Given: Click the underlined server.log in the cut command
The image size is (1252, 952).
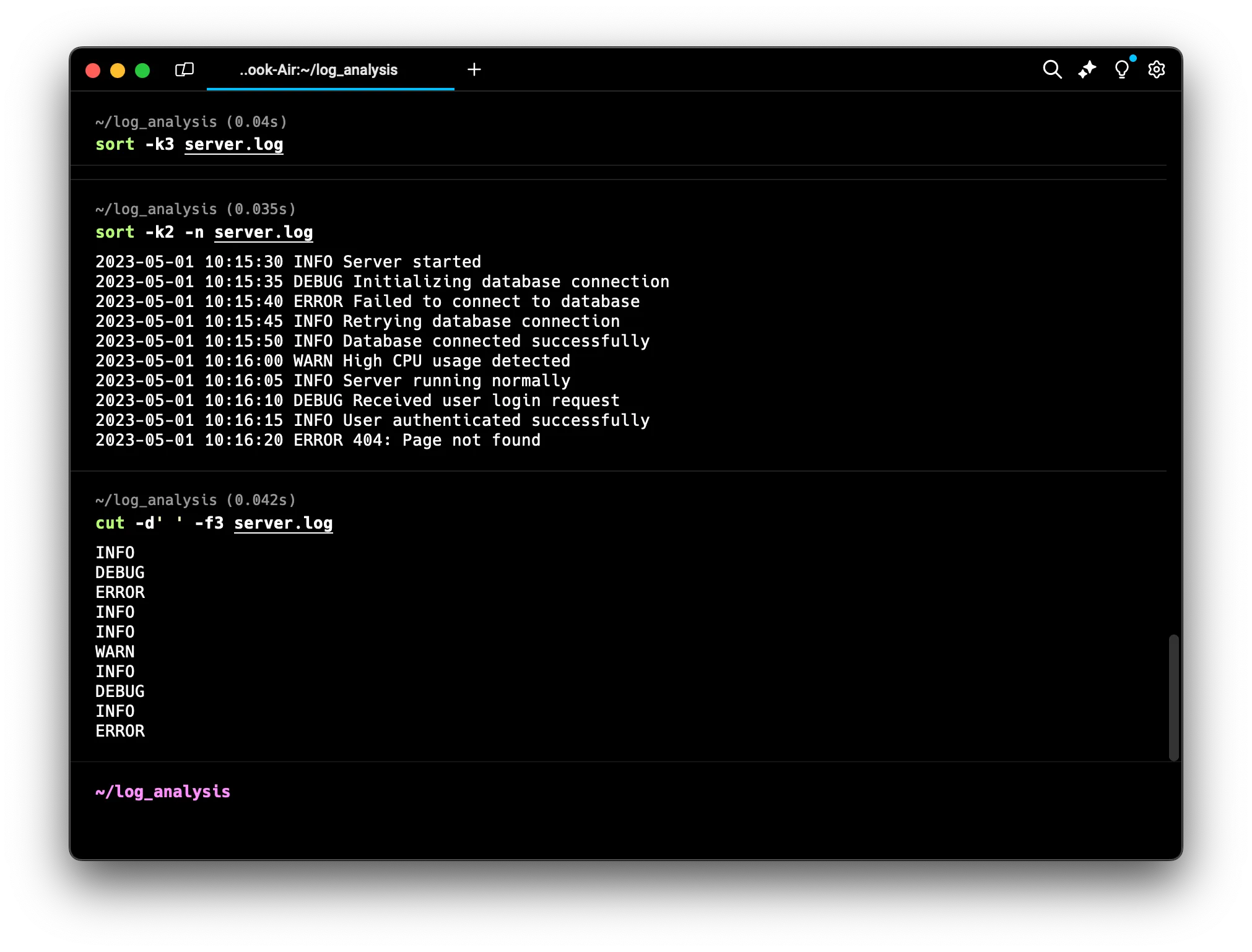Looking at the screenshot, I should [283, 523].
